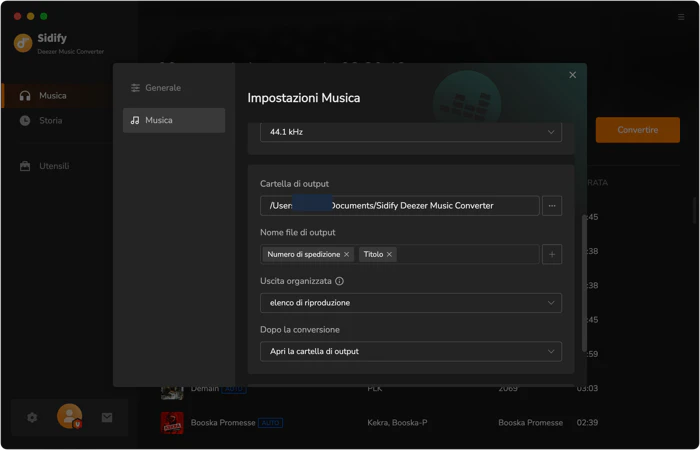Click the music note icon in Musica tab
700x450 pixels.
(135, 120)
